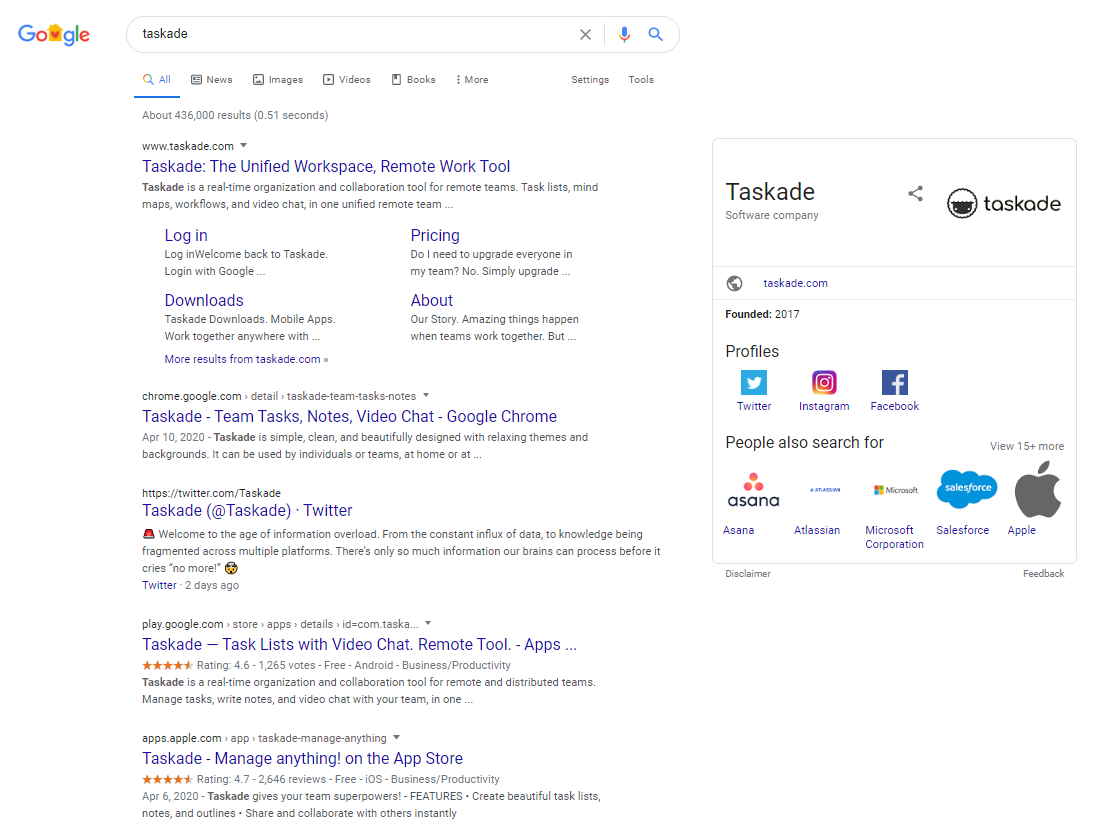Click the Salesforce cloud logo
Viewport: 1104px width, 839px height.
coord(967,489)
